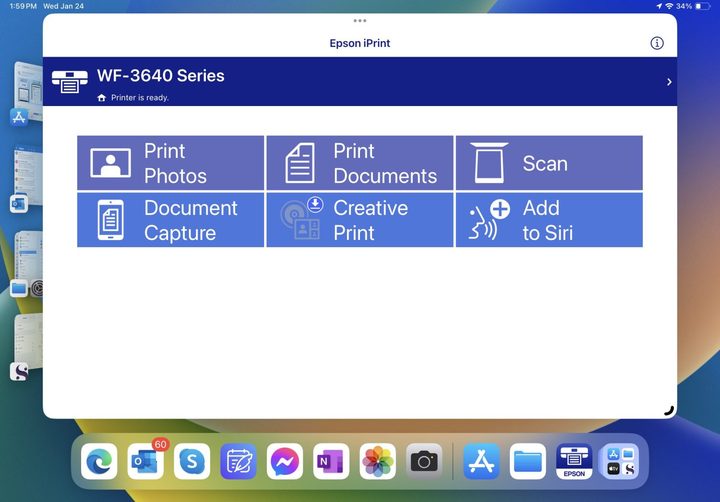Launch Skype from the dock
This screenshot has width=720, height=502.
pyautogui.click(x=192, y=461)
